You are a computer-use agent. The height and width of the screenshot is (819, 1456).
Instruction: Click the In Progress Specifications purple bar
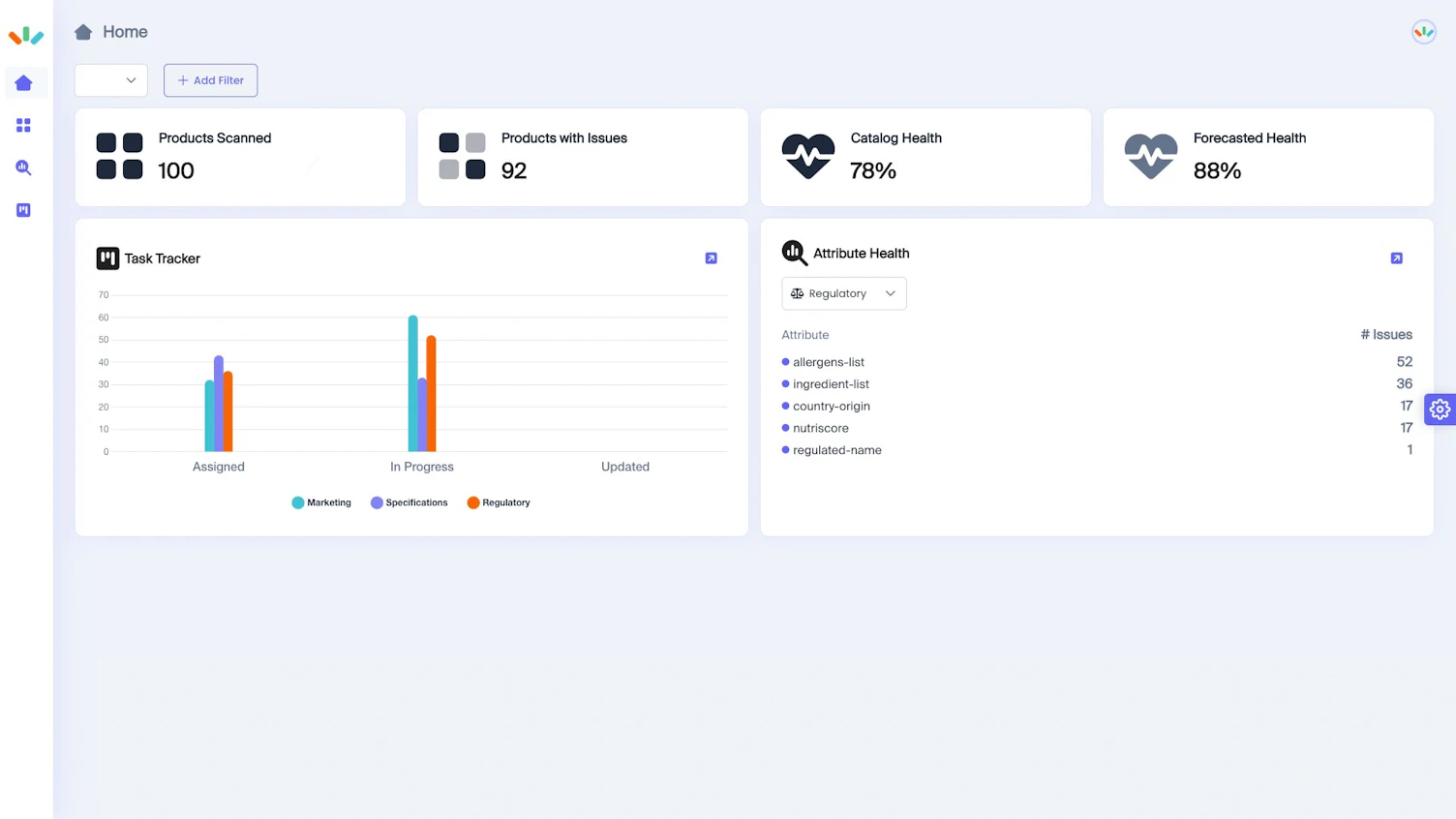(x=422, y=414)
